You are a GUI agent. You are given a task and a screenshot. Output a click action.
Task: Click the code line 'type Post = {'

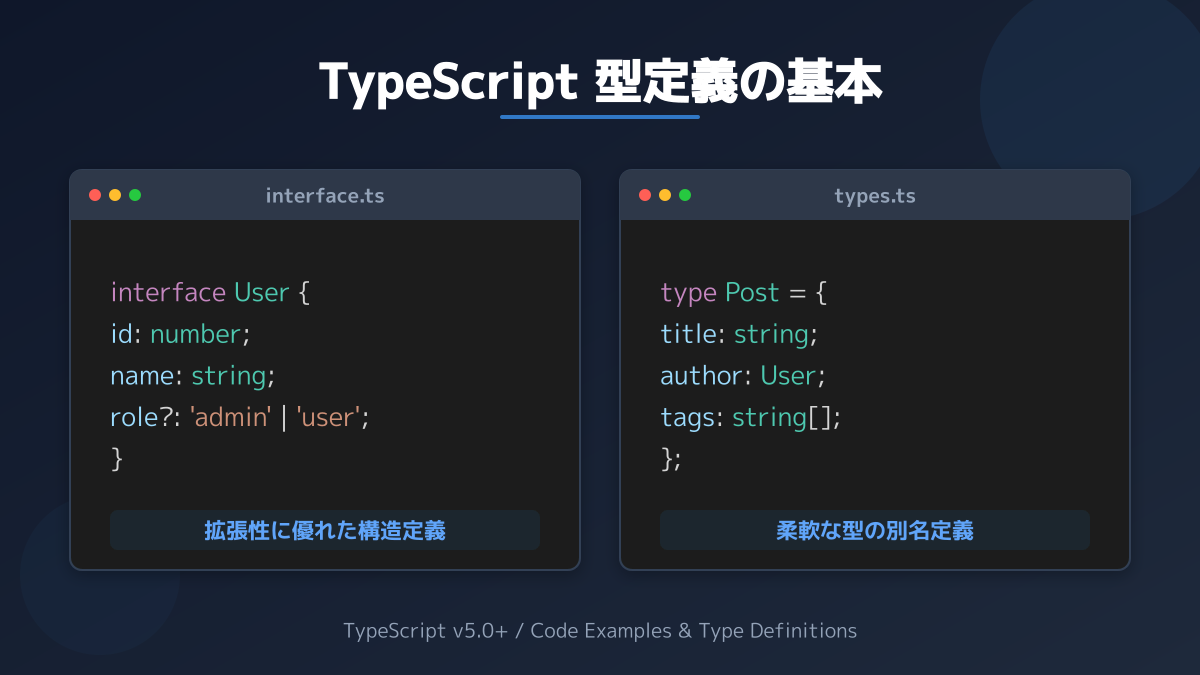coord(744,293)
